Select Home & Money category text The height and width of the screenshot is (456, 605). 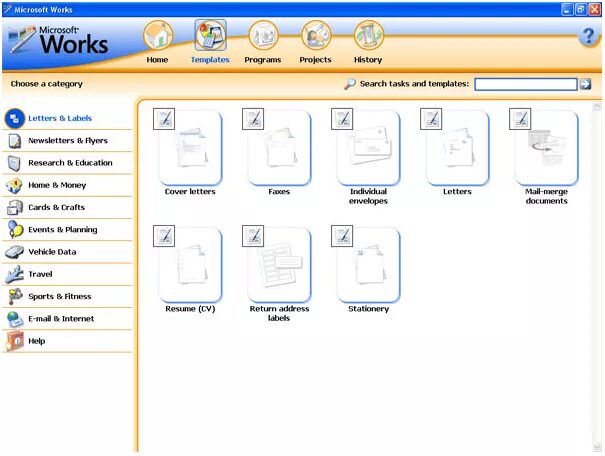click(57, 185)
